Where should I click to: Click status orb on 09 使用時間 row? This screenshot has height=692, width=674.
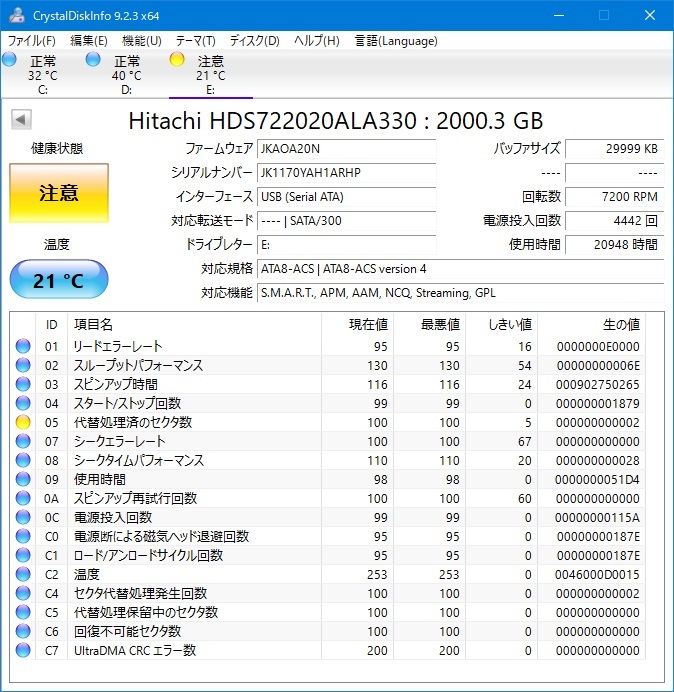click(x=23, y=479)
